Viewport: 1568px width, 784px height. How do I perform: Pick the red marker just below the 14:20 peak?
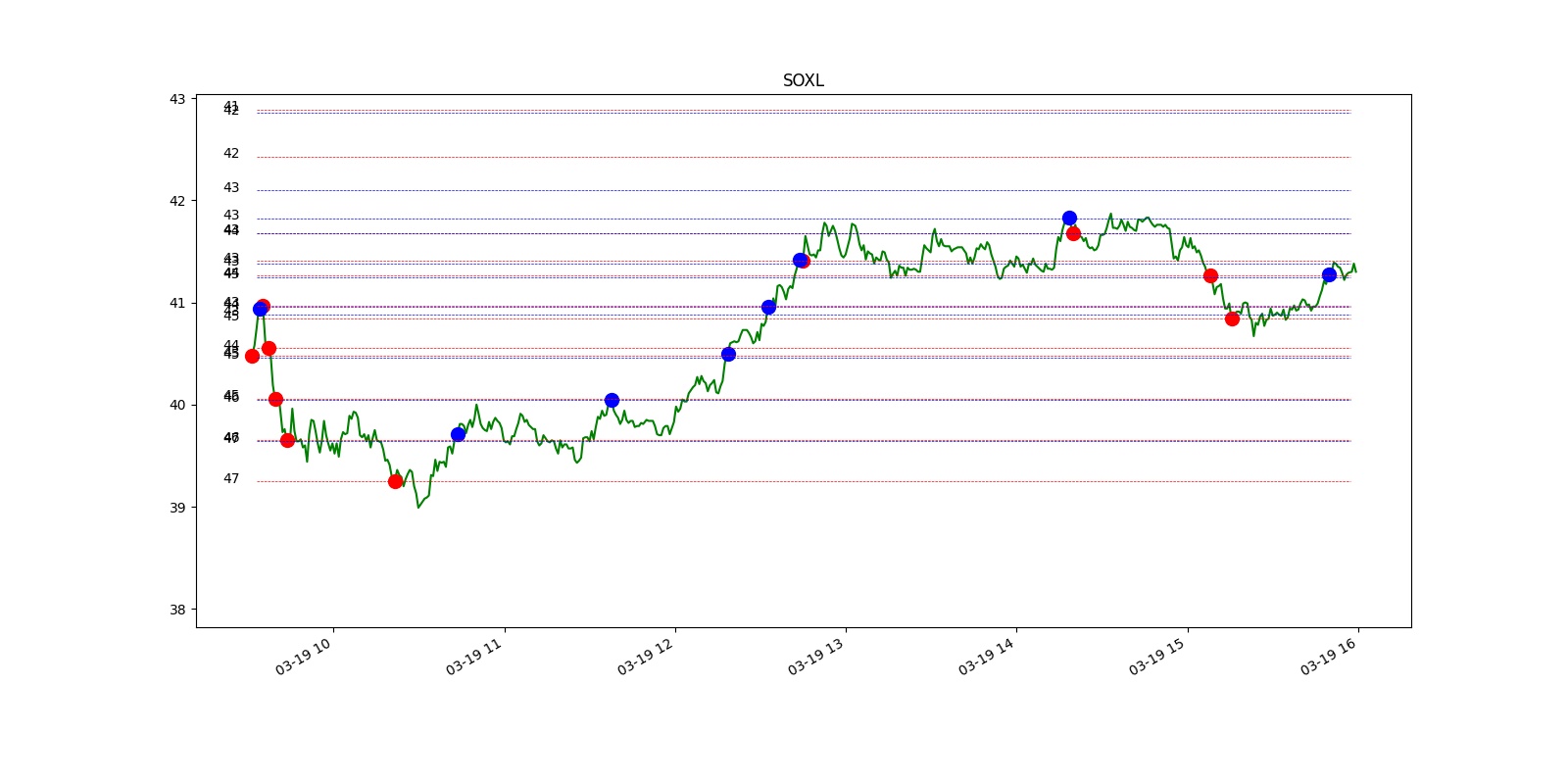1073,233
